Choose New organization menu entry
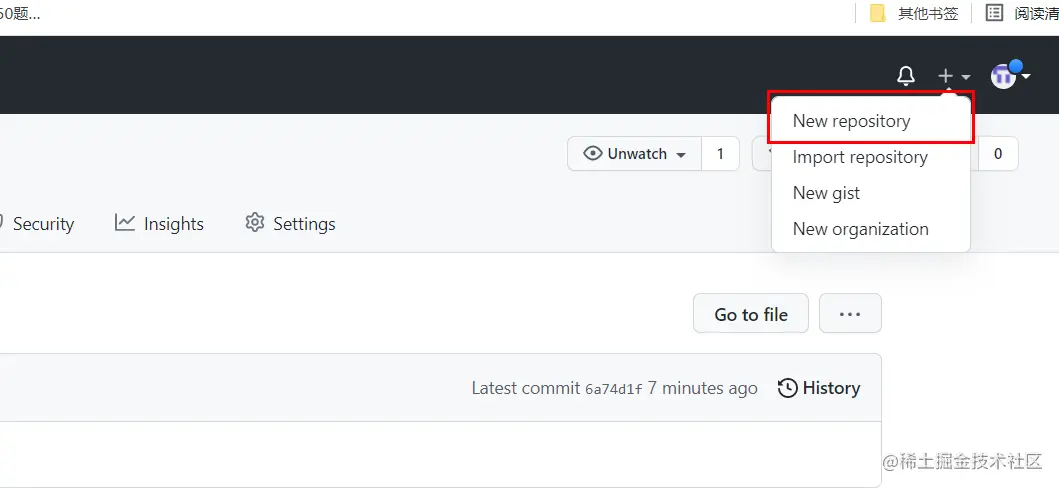The height and width of the screenshot is (488, 1059). (x=860, y=229)
